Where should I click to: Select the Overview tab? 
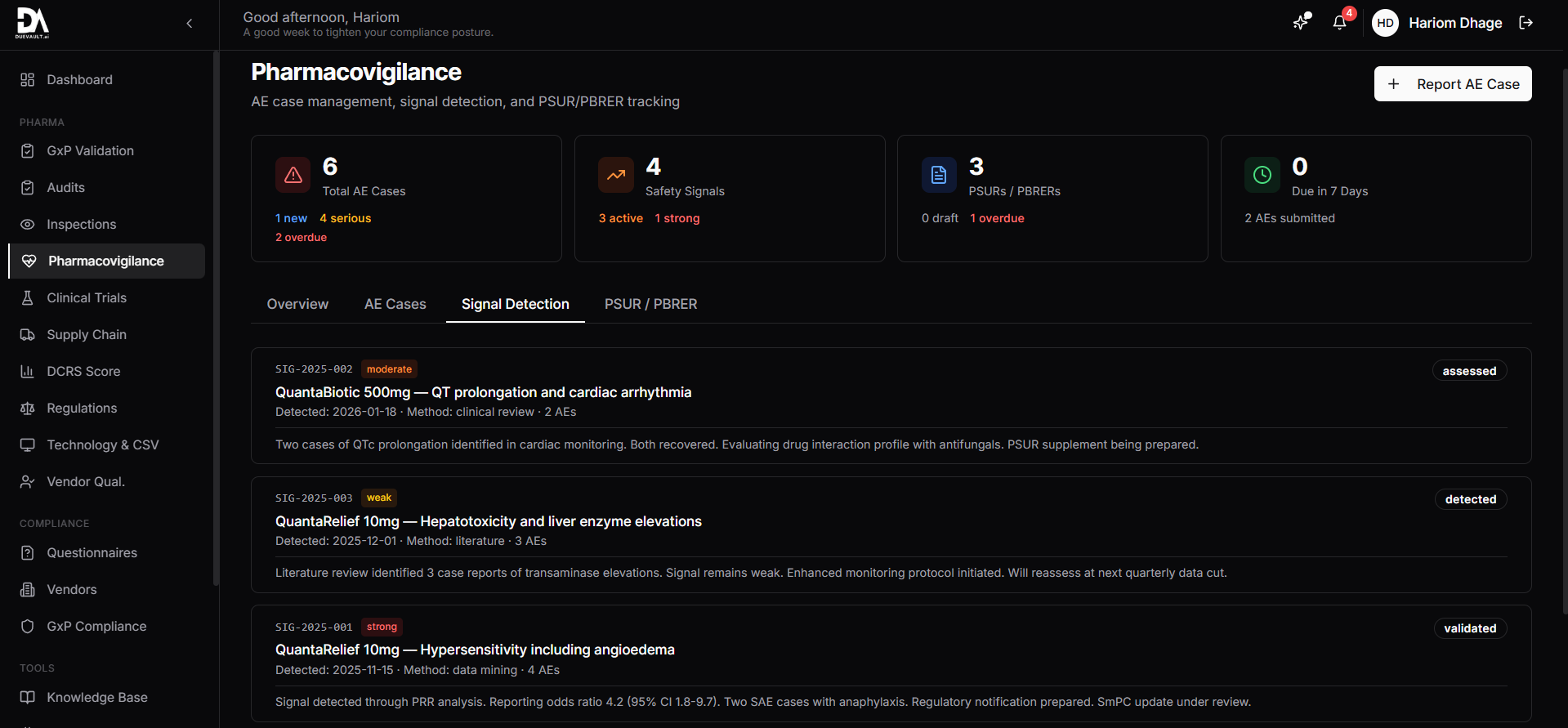click(x=297, y=304)
